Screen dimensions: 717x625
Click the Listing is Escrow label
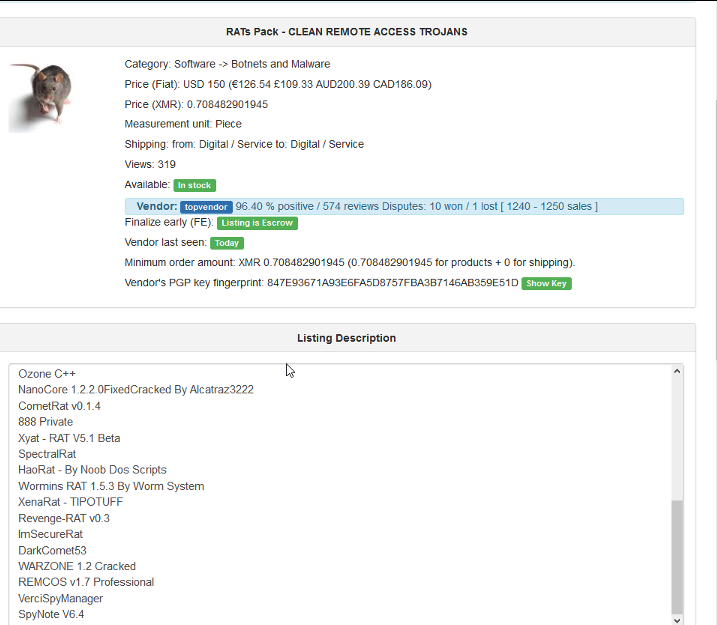pos(257,223)
